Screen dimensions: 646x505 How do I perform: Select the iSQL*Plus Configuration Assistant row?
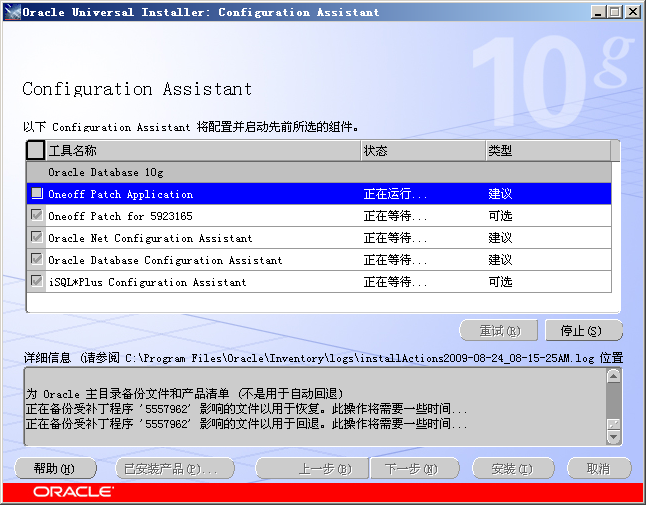click(319, 282)
